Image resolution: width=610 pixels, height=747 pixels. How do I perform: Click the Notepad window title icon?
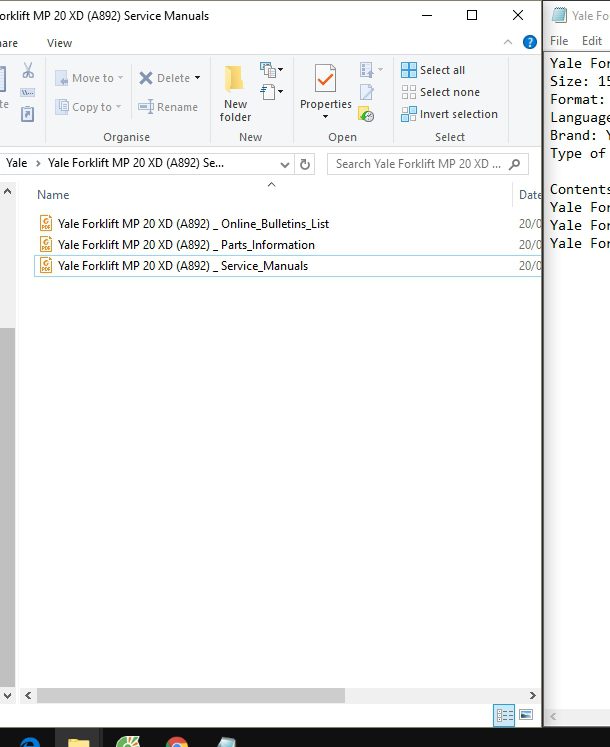pyautogui.click(x=559, y=15)
